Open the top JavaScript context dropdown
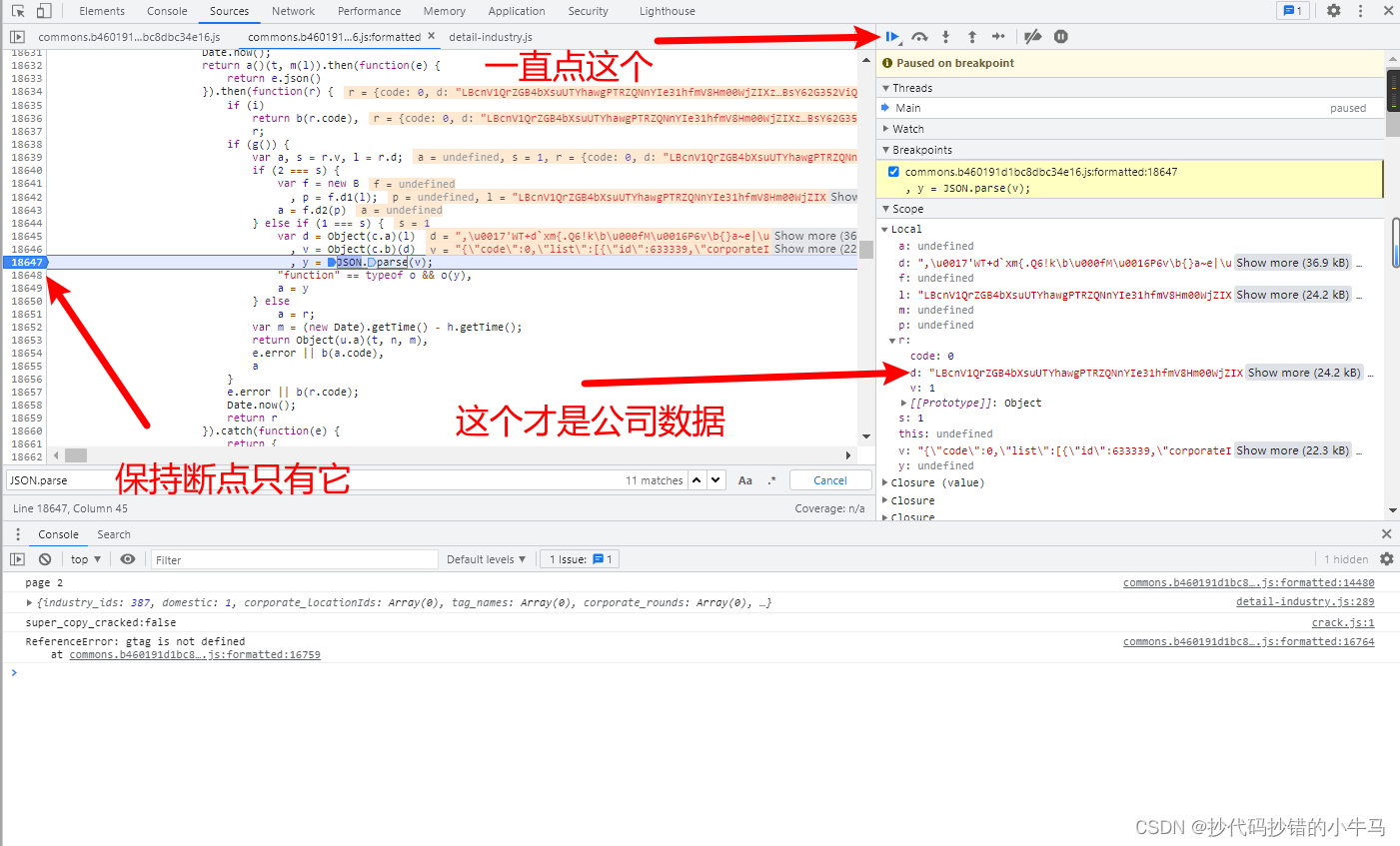This screenshot has width=1400, height=846. pyautogui.click(x=86, y=559)
